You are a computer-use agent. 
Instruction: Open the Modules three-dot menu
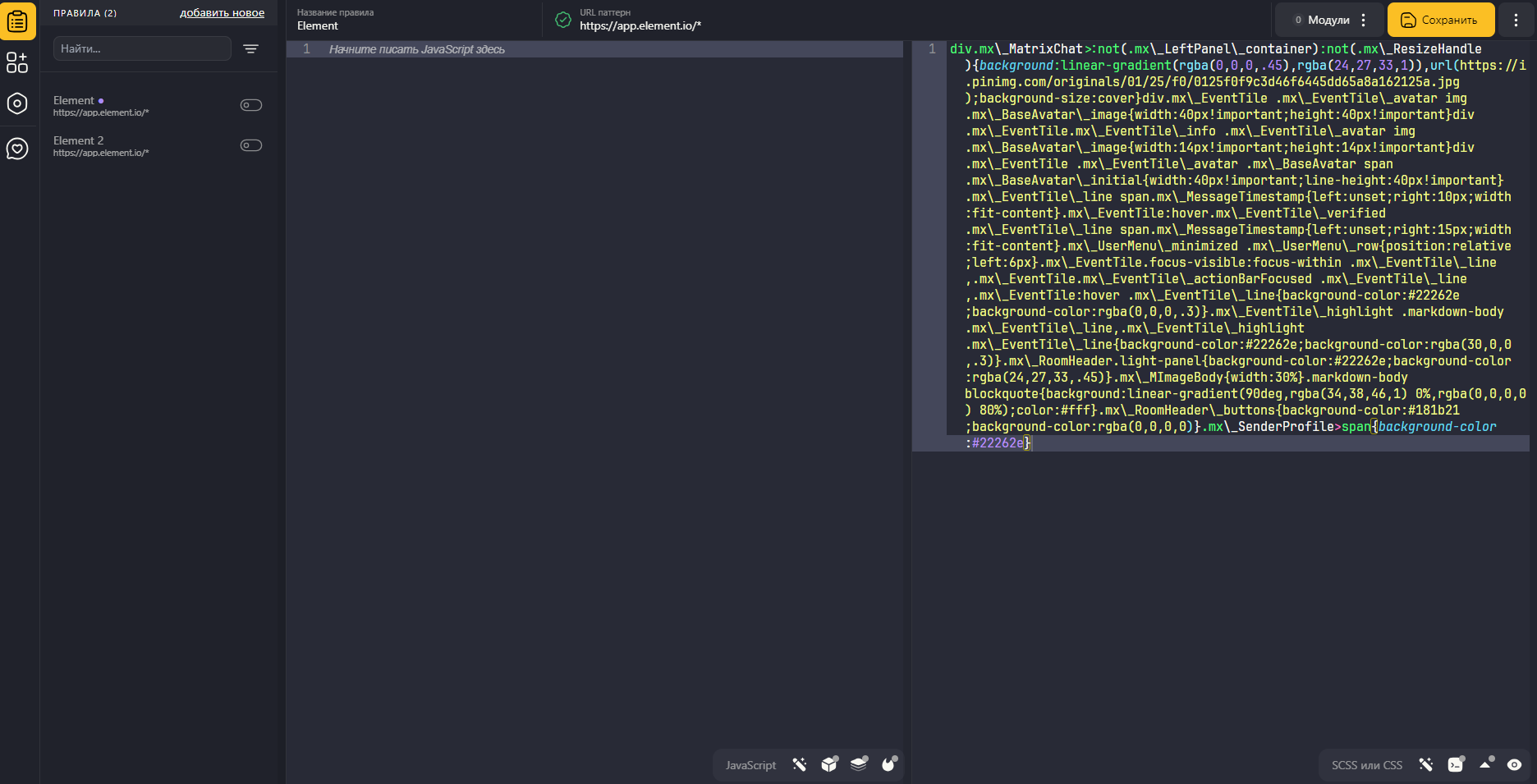pos(1364,20)
